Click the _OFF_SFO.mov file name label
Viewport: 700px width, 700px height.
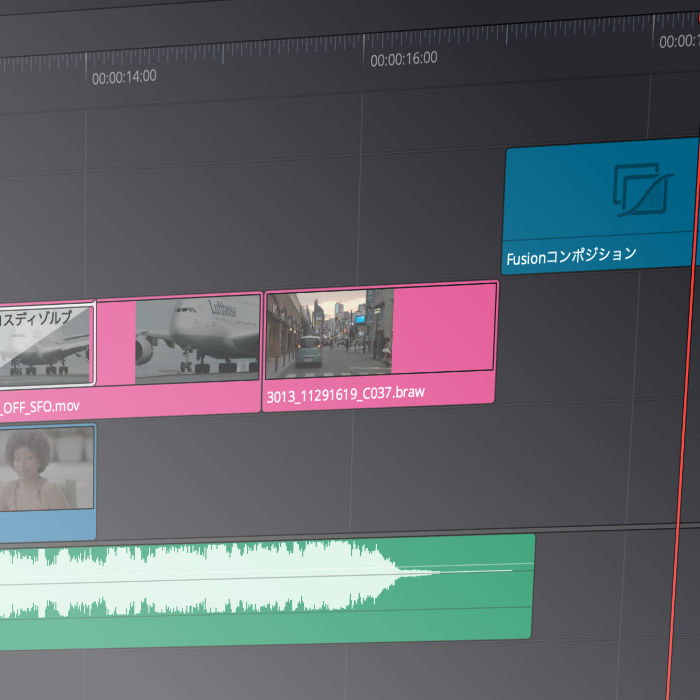pyautogui.click(x=40, y=408)
